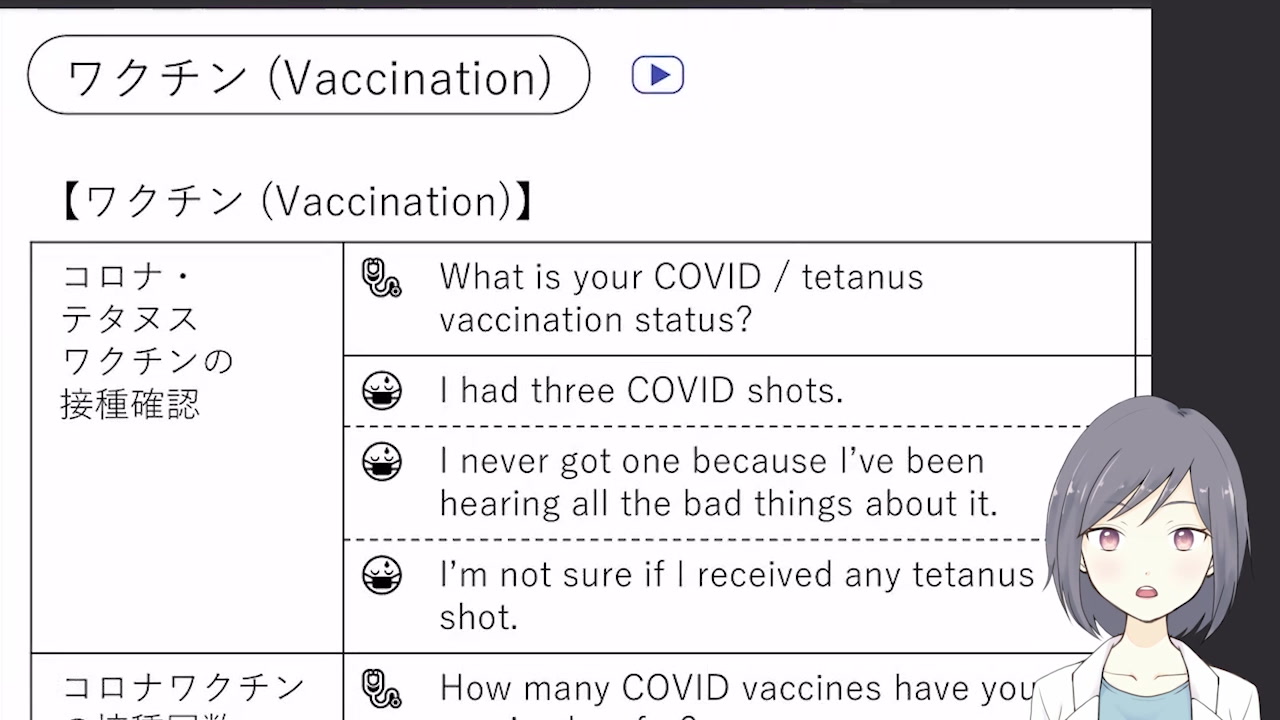Click the play button beside the Vaccination title
1280x720 pixels.
[x=657, y=75]
